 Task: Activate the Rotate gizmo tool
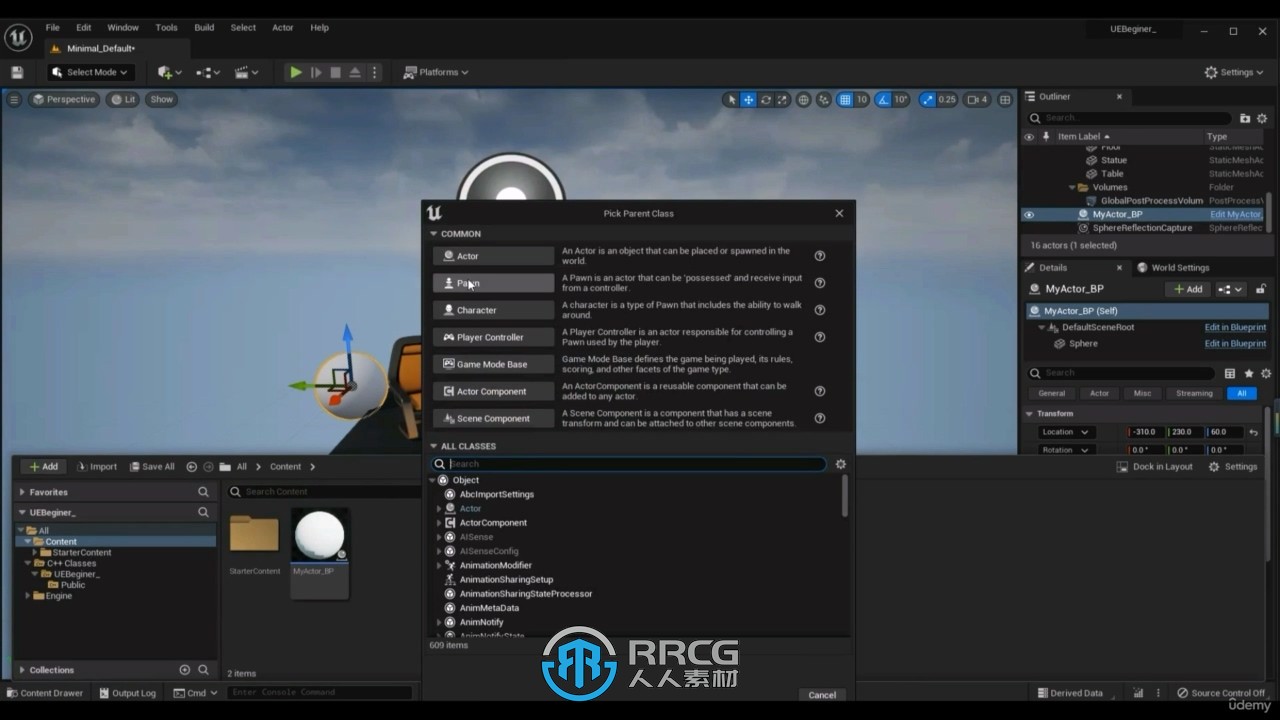[766, 99]
